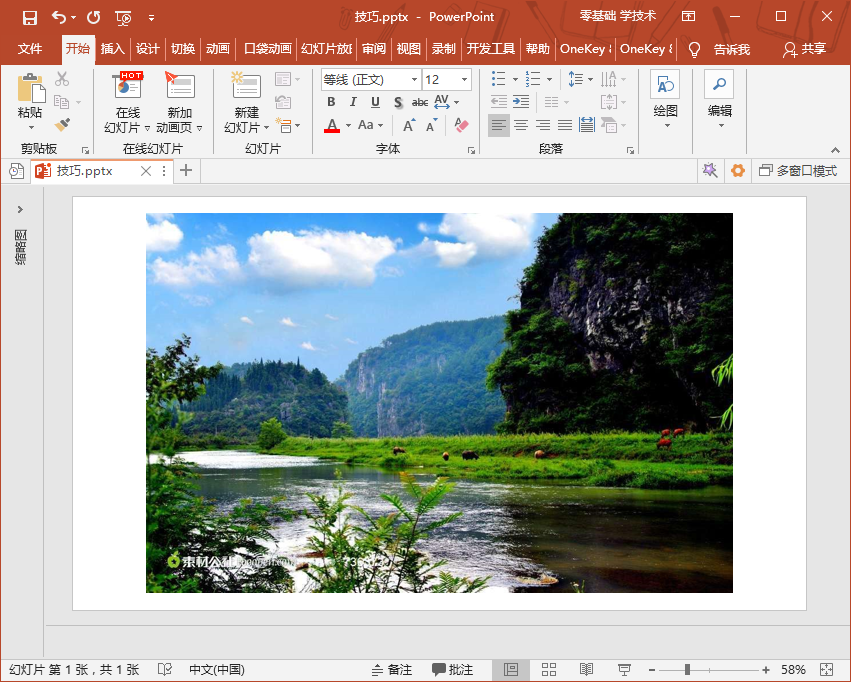Justify the text alignment
This screenshot has height=682, width=851.
pos(565,125)
